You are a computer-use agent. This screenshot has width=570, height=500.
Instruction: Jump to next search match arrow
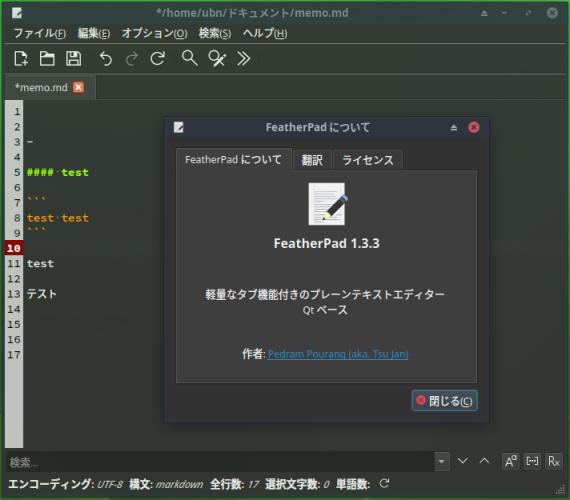click(x=462, y=461)
